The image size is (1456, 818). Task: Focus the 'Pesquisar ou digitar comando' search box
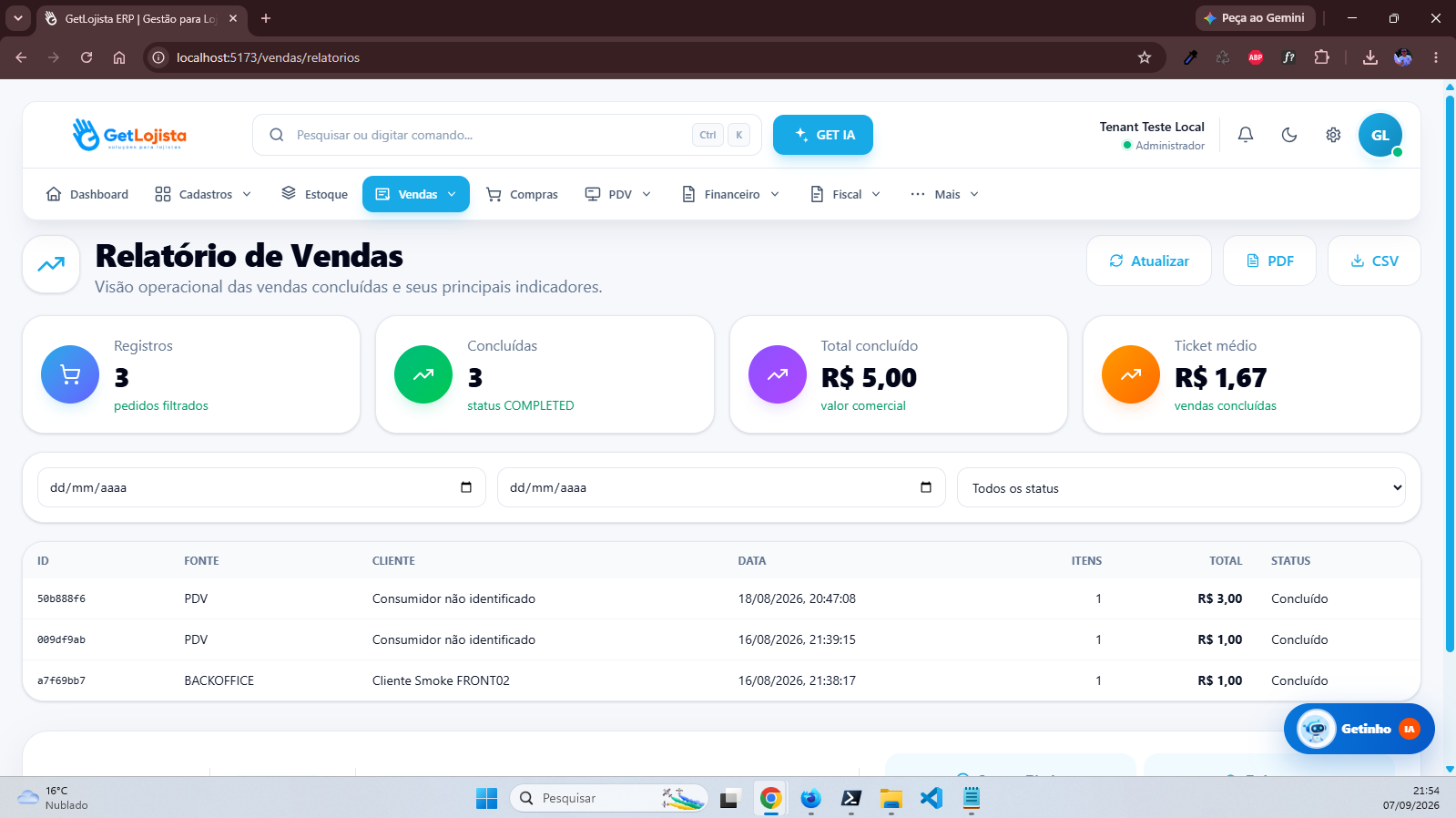tap(507, 135)
